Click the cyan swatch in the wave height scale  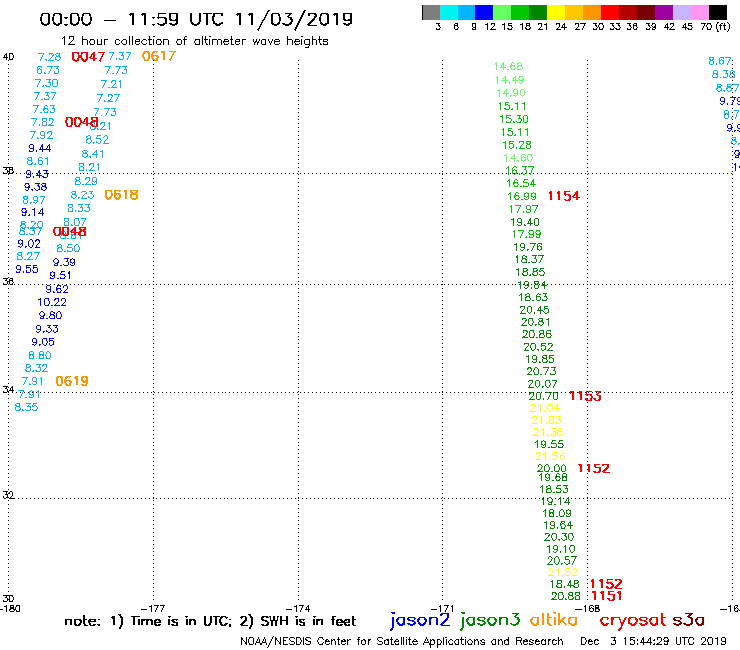coord(449,12)
